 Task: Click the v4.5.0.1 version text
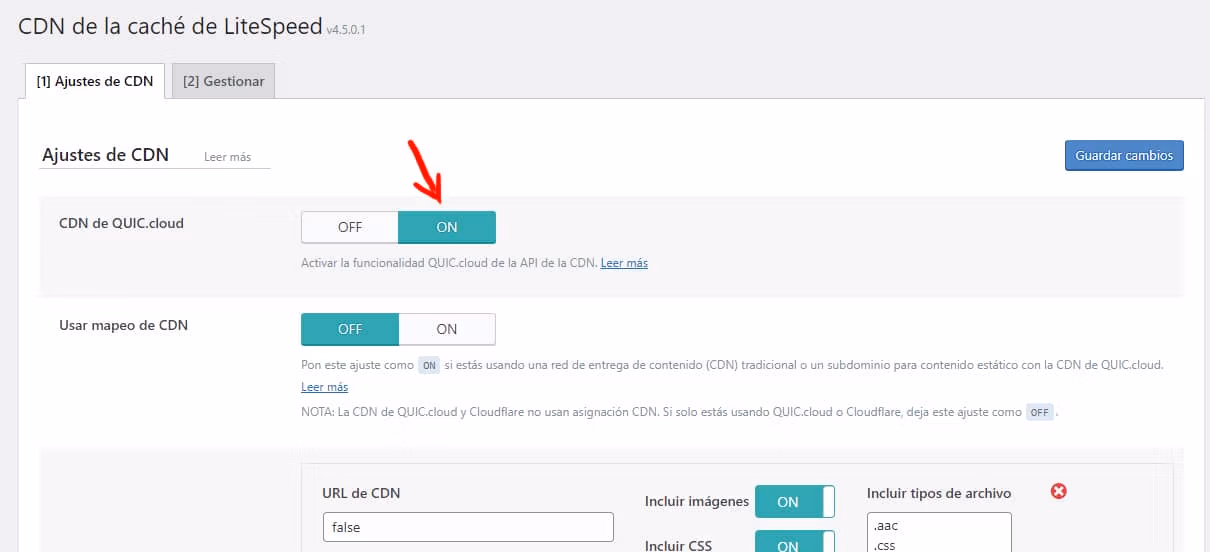click(x=346, y=31)
